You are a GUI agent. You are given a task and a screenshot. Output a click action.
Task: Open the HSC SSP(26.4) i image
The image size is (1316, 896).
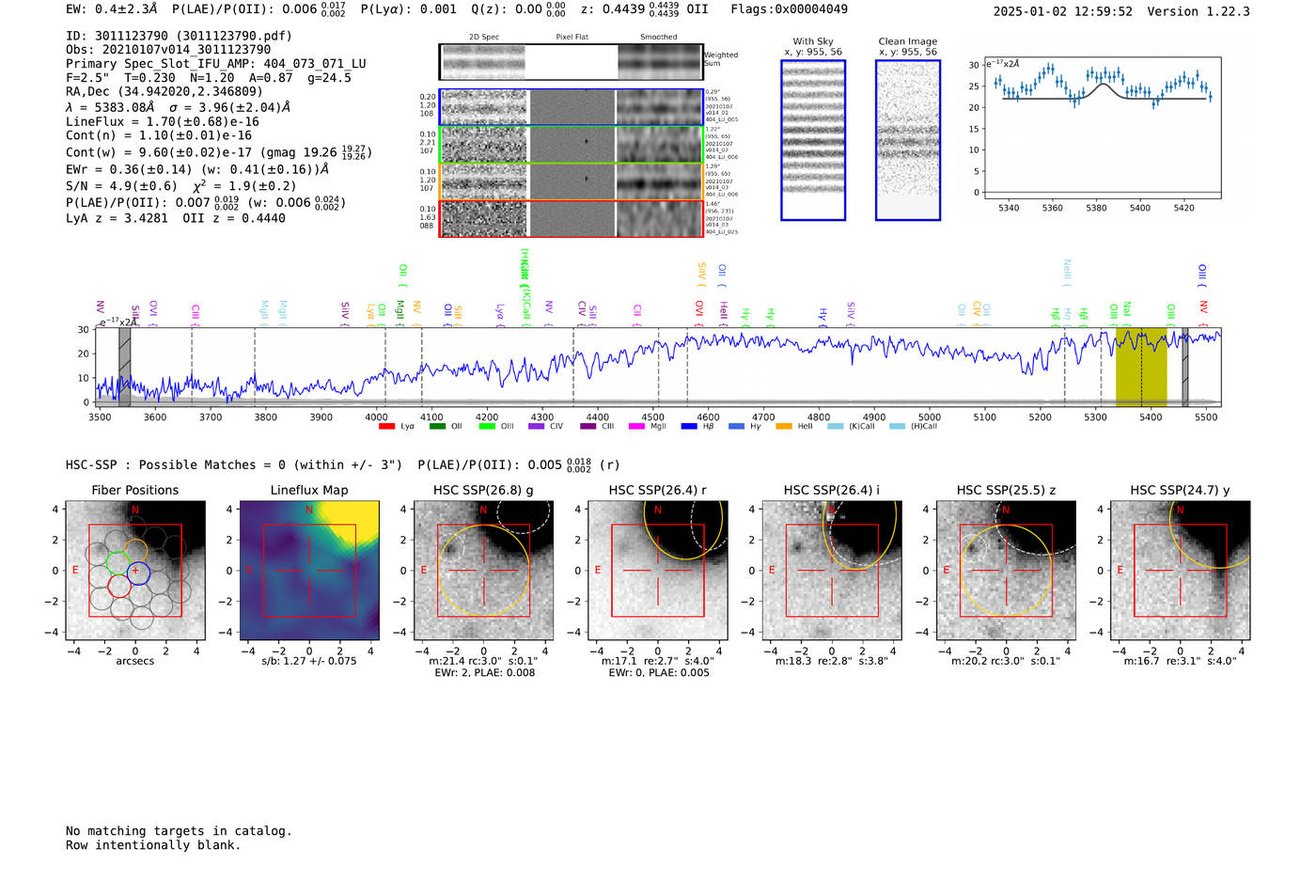coord(832,571)
